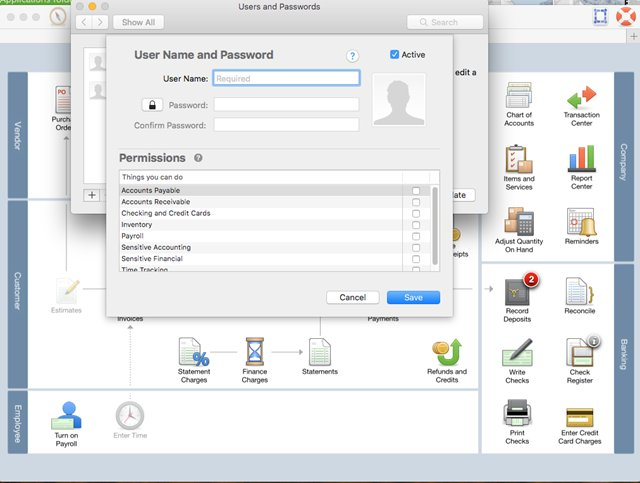Click the Password field
Screen dimensions: 640x483
[x=287, y=105]
